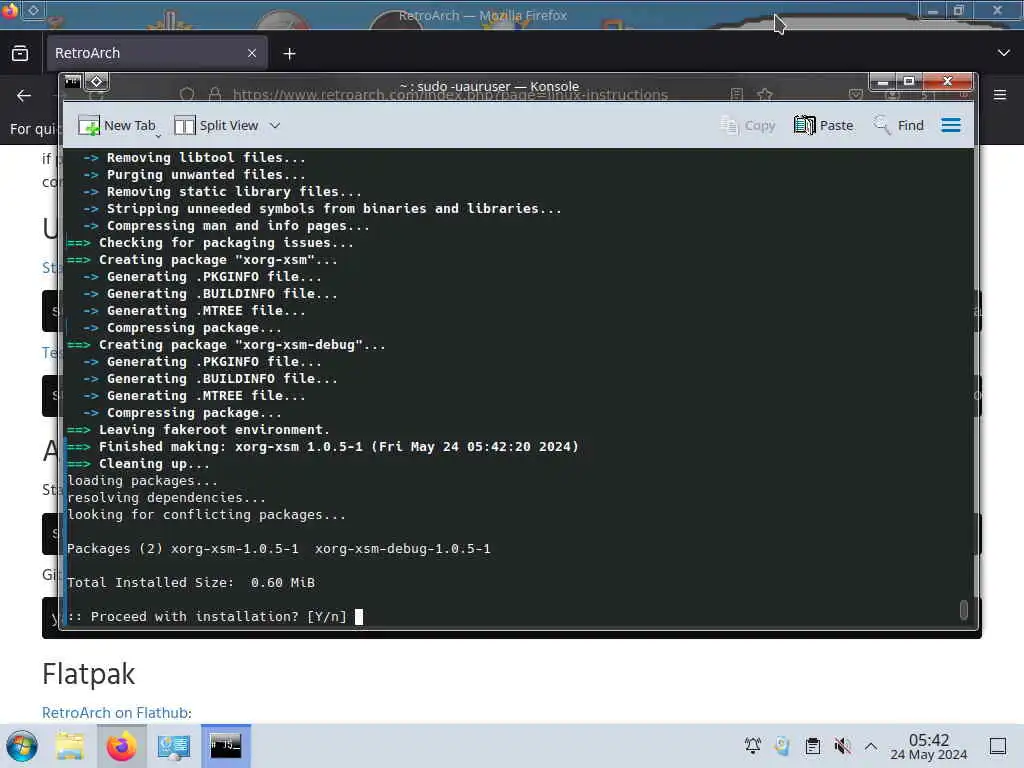Click the 'resolving dependencies...' line

pyautogui.click(x=166, y=498)
